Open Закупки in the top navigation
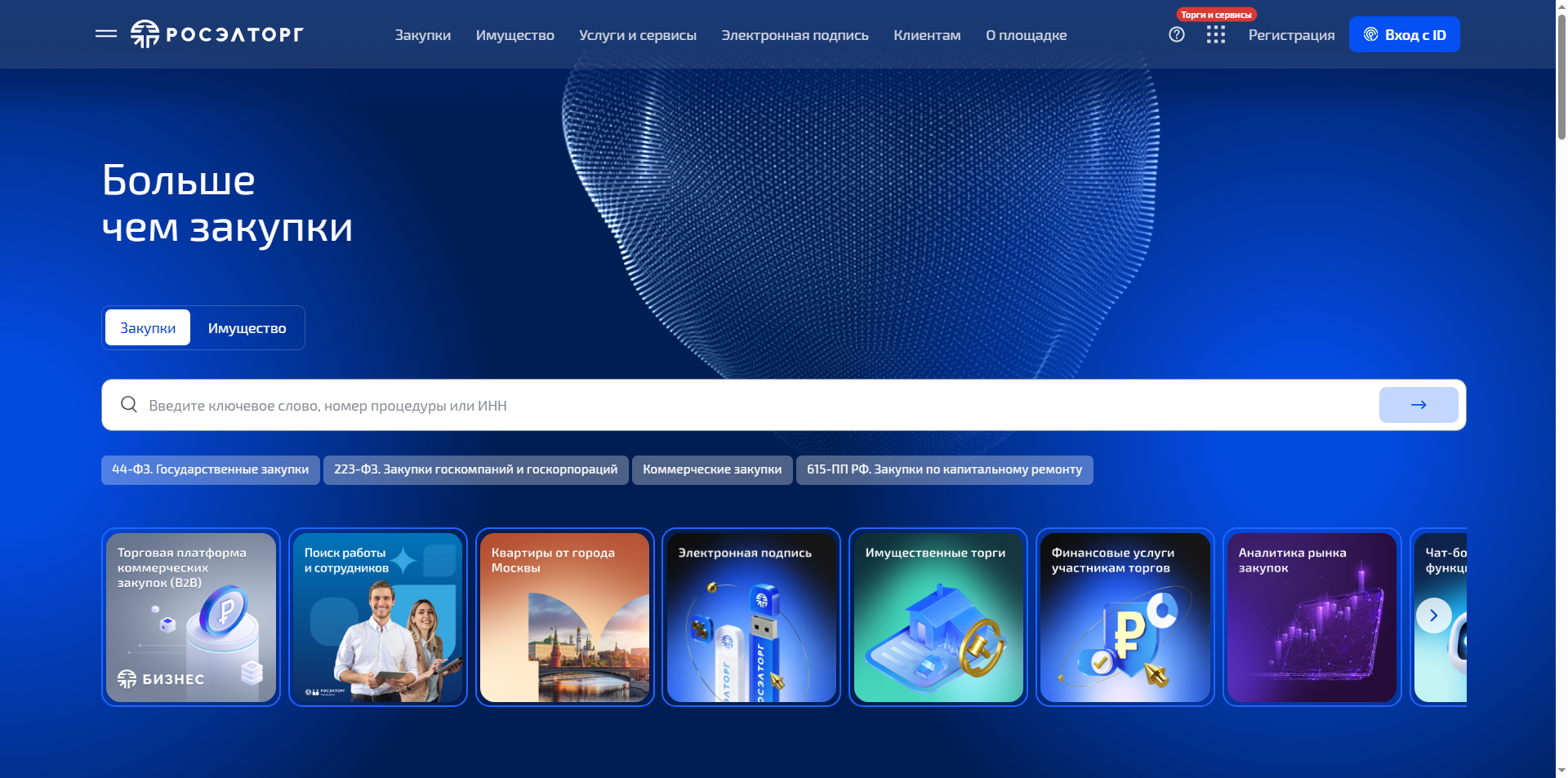This screenshot has height=778, width=1568. (423, 35)
